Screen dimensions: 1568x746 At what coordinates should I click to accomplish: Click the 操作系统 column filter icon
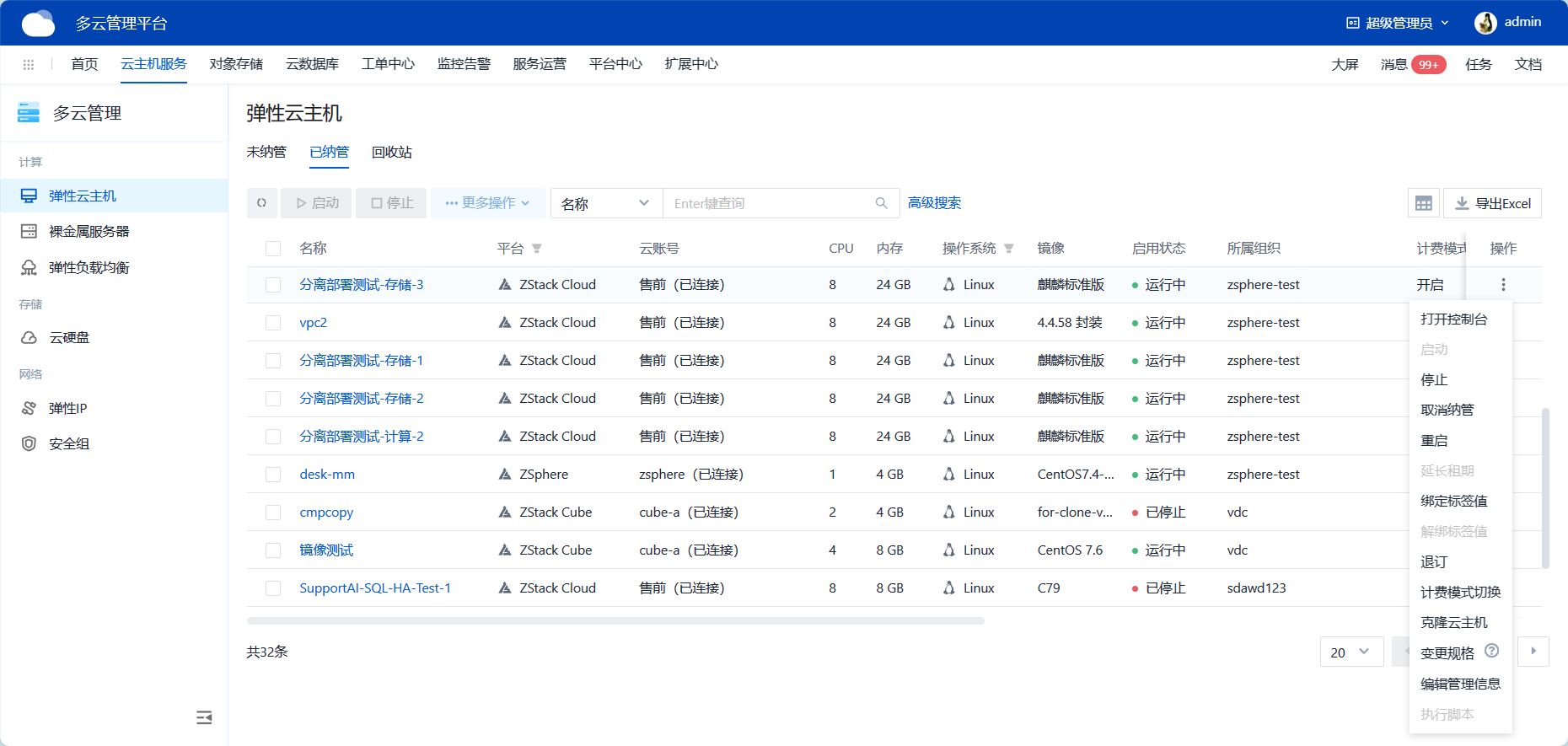(1009, 249)
